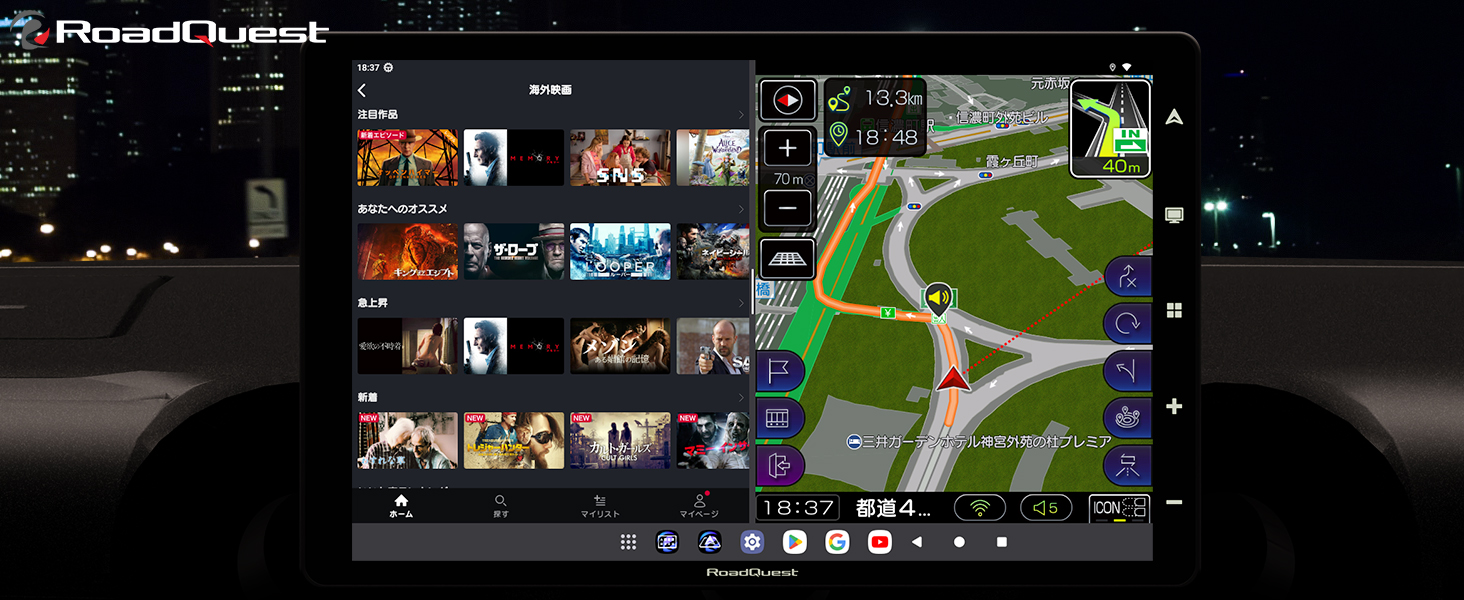Toggle the ICON display button on the map
Viewport: 1464px width, 600px height.
click(x=1119, y=508)
